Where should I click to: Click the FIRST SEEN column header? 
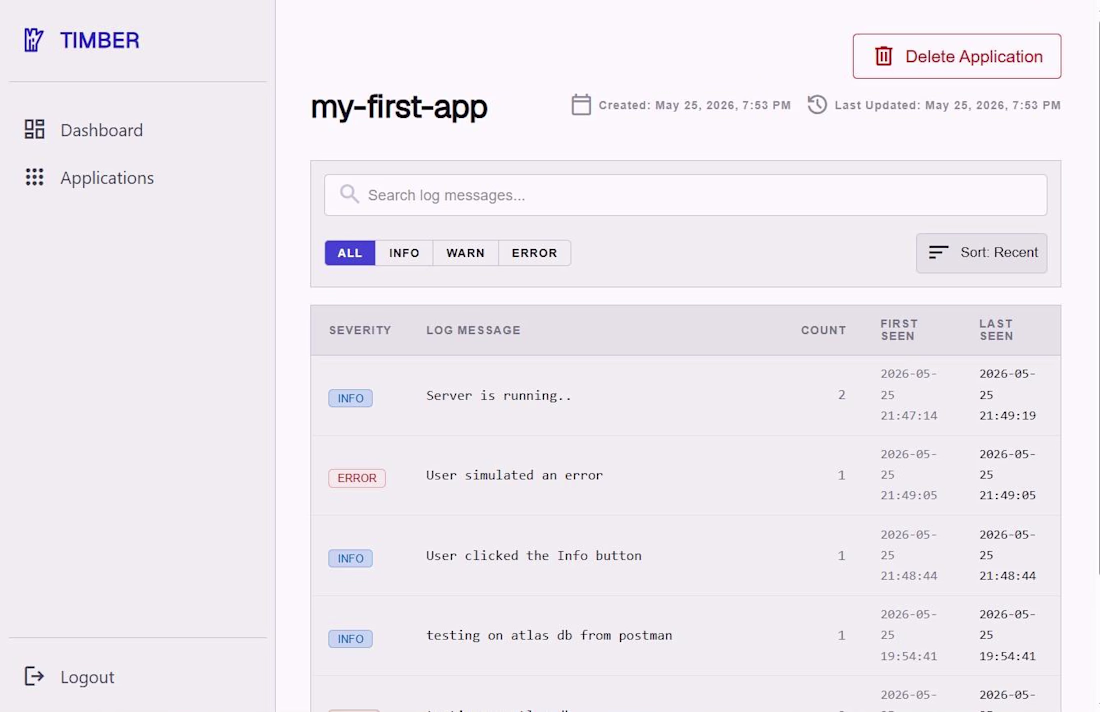899,330
